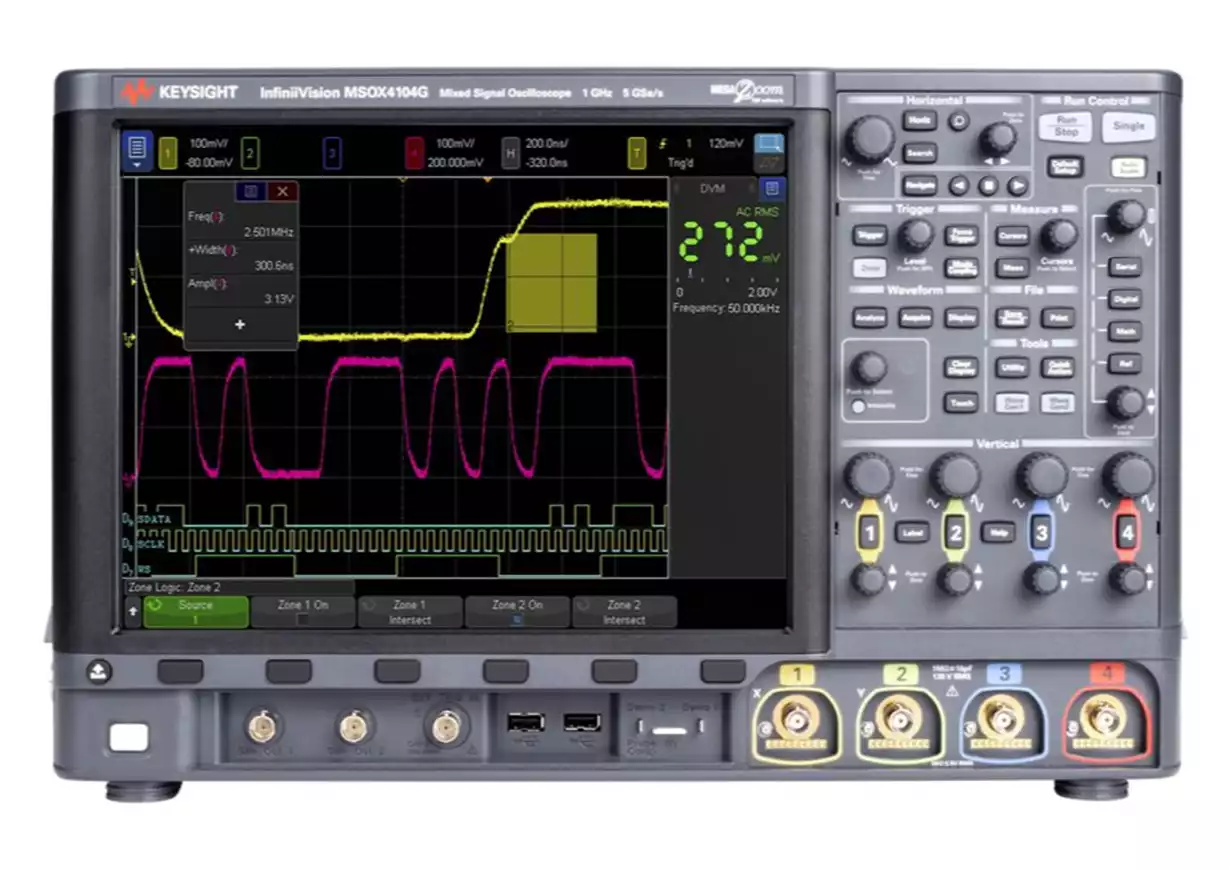
Task: Select the channel 2 green badge on screen
Action: tap(250, 152)
